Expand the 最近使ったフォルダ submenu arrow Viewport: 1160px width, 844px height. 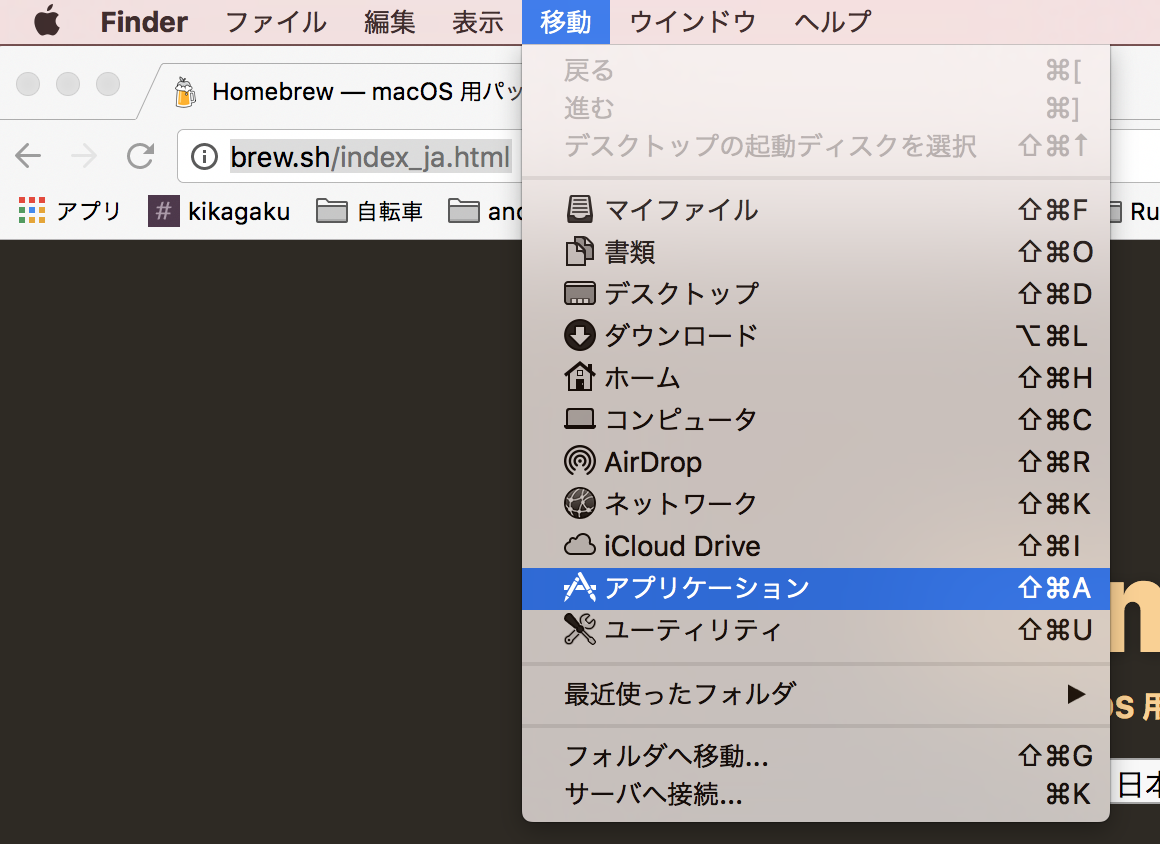tap(1076, 694)
